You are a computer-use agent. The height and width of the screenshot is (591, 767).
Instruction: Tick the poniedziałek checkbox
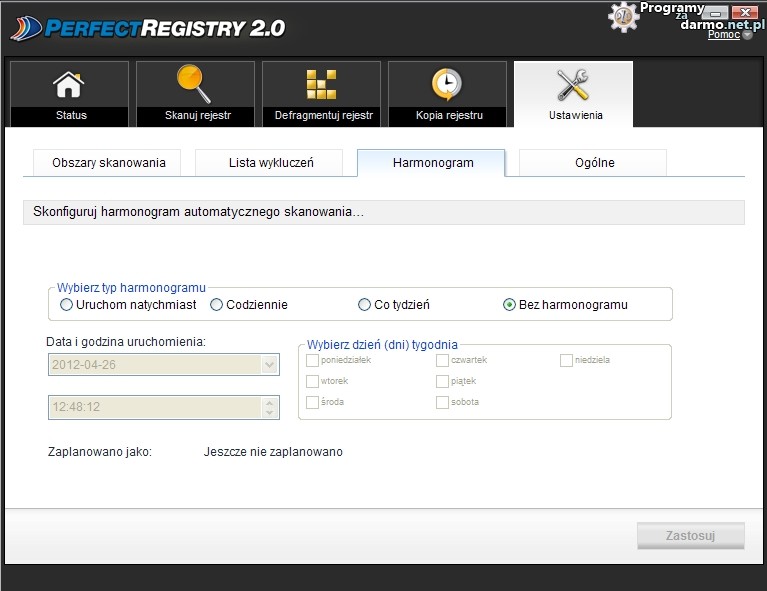click(313, 360)
